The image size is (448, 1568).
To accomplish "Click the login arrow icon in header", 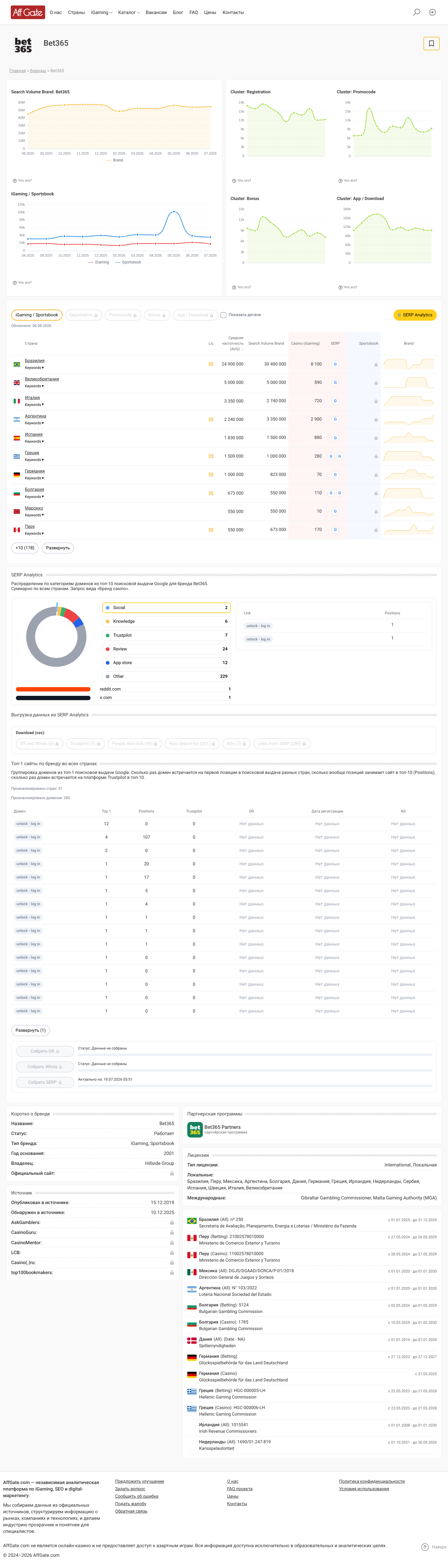I will (x=432, y=12).
